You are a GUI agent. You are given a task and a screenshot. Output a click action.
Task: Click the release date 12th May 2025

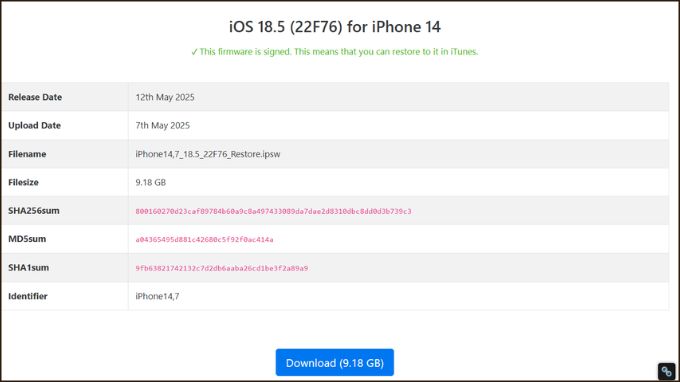coord(165,97)
